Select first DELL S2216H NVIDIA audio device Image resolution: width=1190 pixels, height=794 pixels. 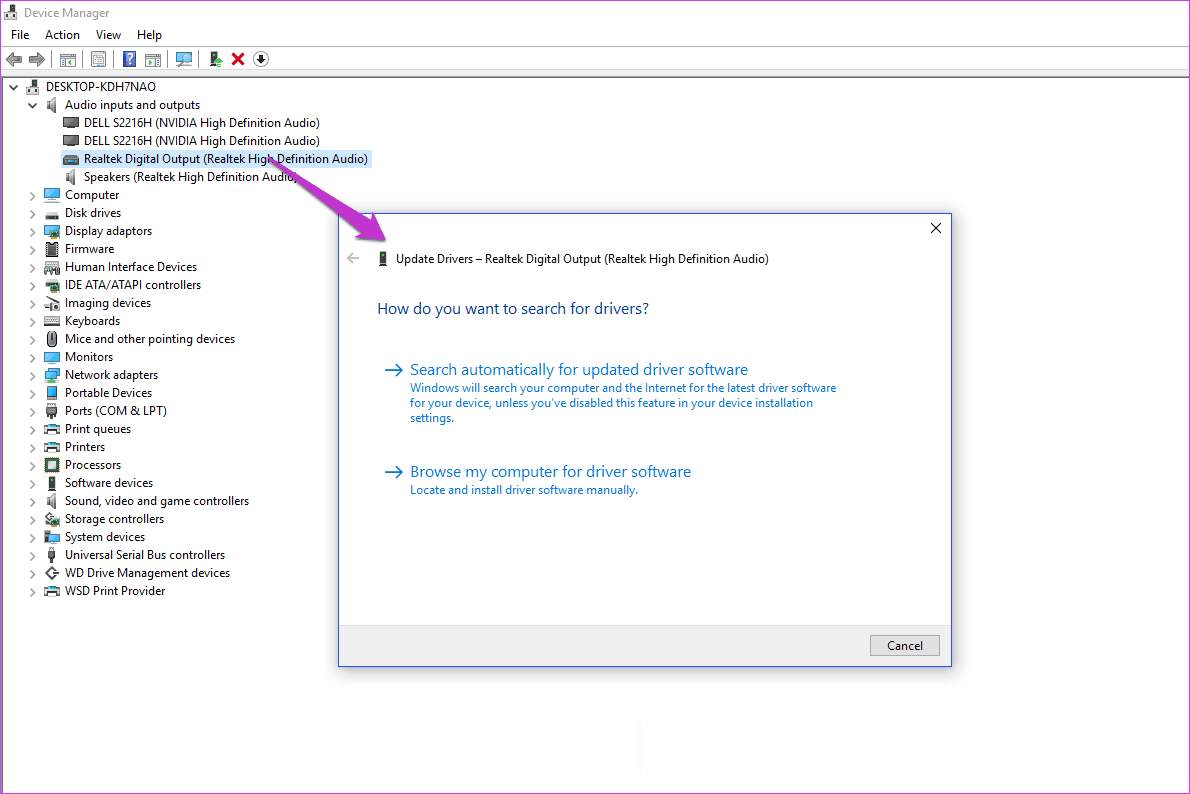[x=201, y=122]
